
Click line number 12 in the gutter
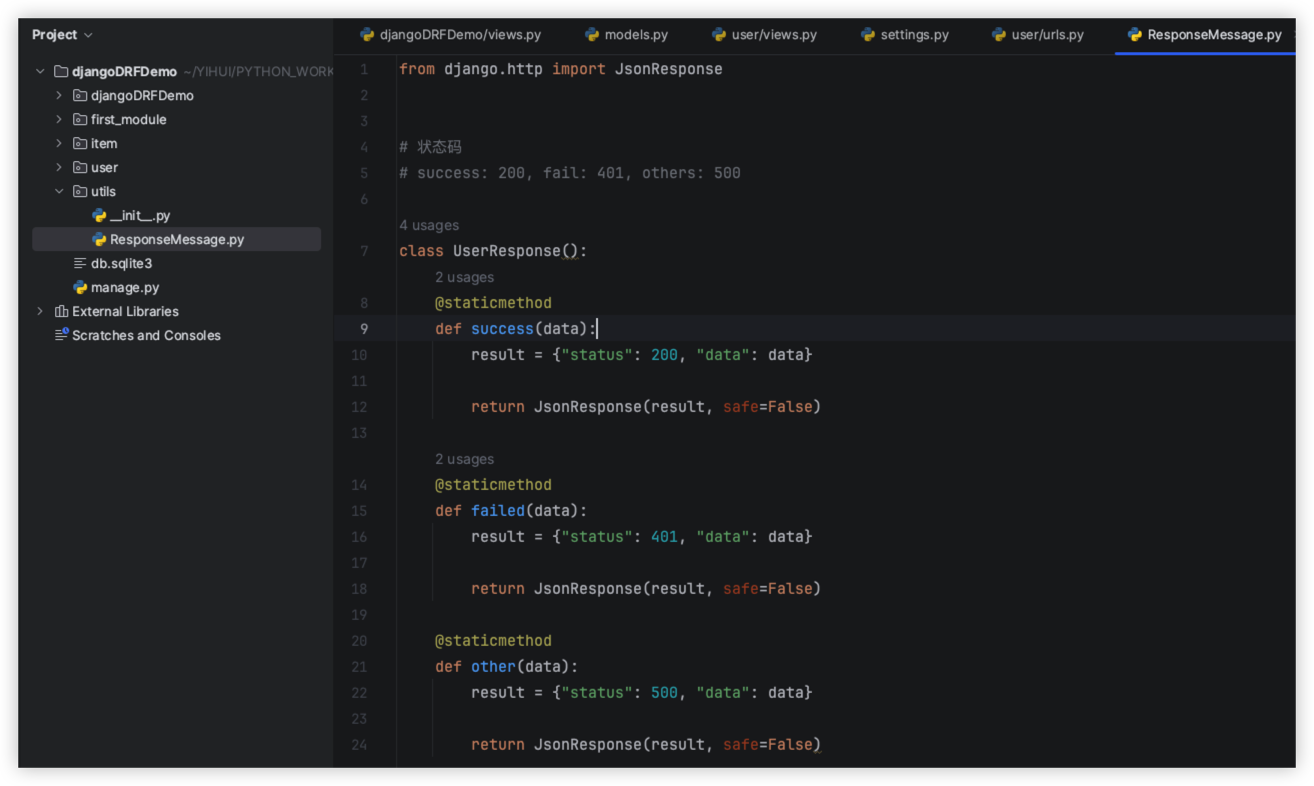pyautogui.click(x=359, y=407)
